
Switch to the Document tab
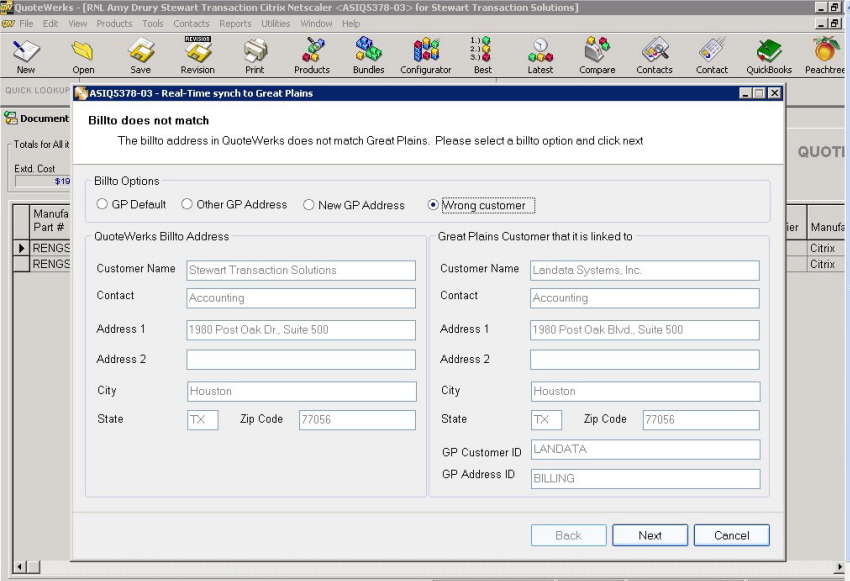(x=37, y=118)
